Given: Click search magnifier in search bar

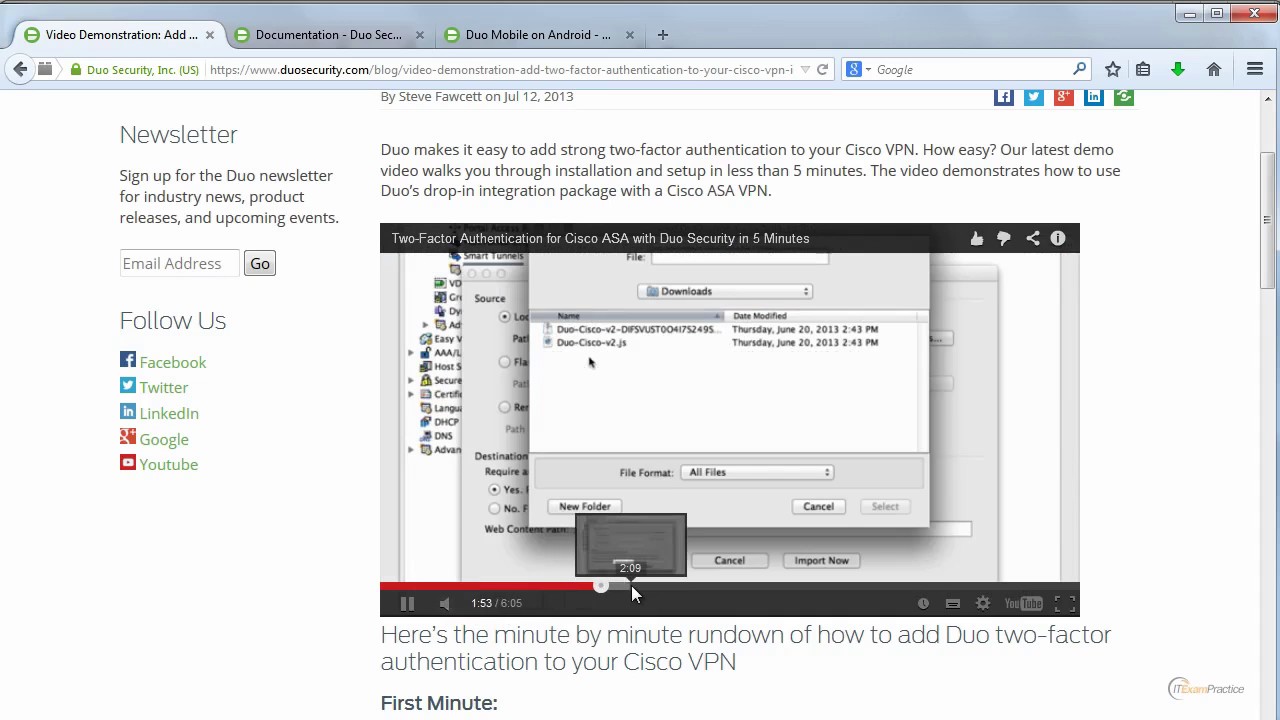Looking at the screenshot, I should tap(1079, 69).
